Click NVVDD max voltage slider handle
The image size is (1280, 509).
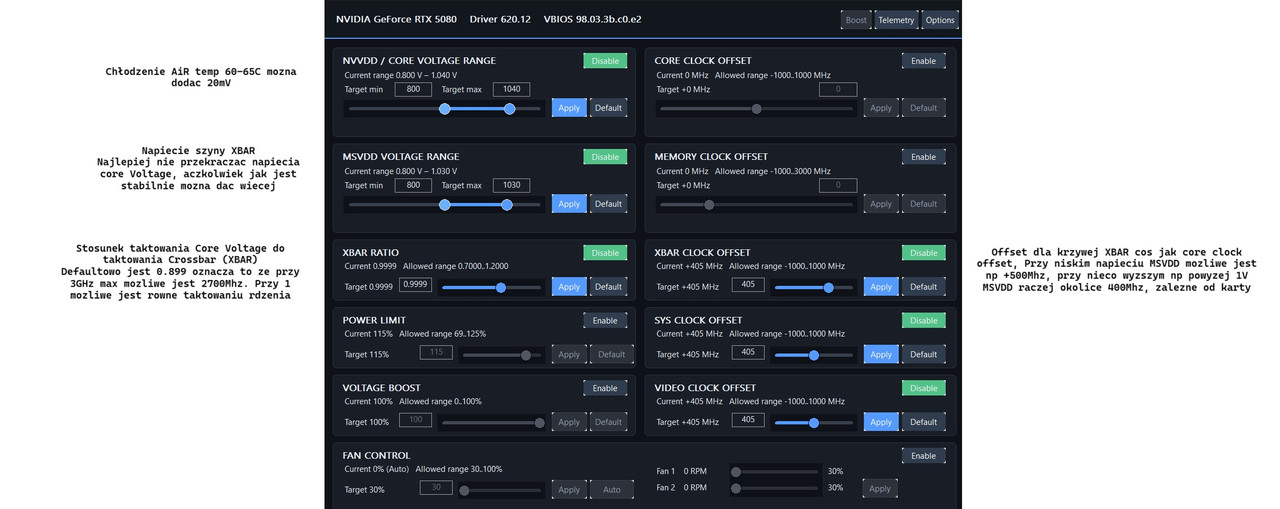(x=510, y=108)
